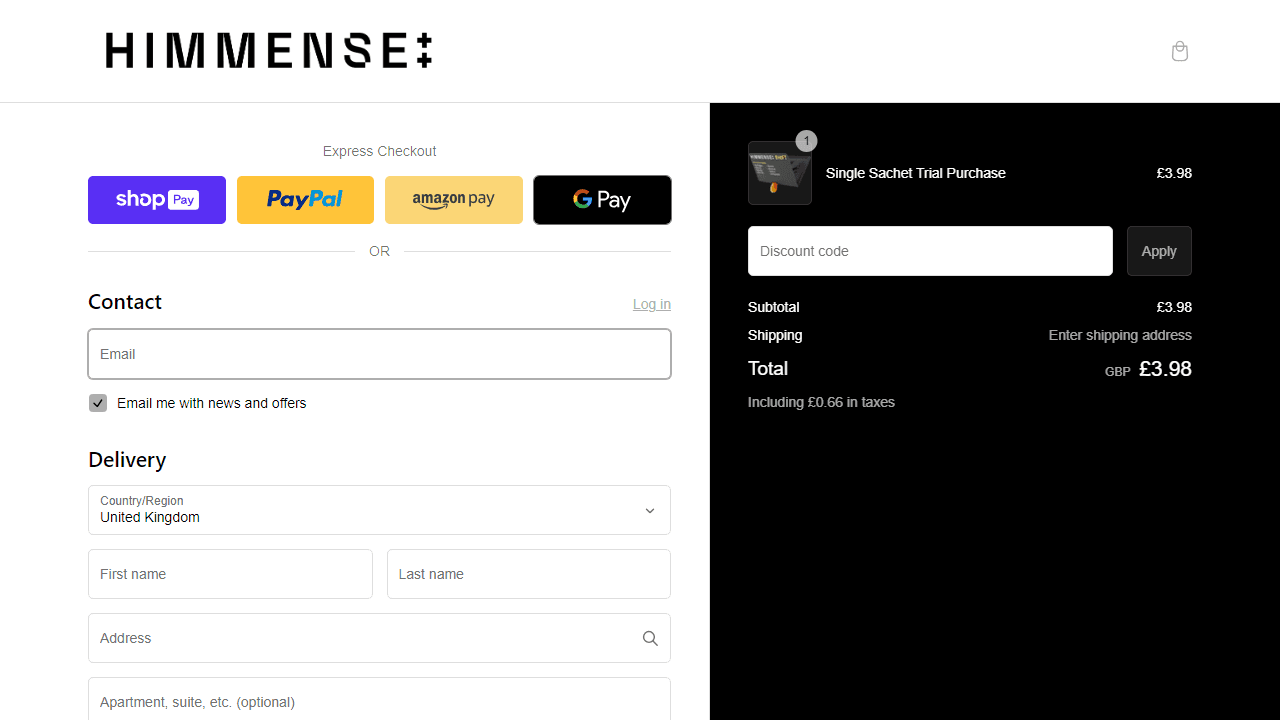Viewport: 1280px width, 720px height.
Task: Untick Email me with news and offers
Action: 98,403
